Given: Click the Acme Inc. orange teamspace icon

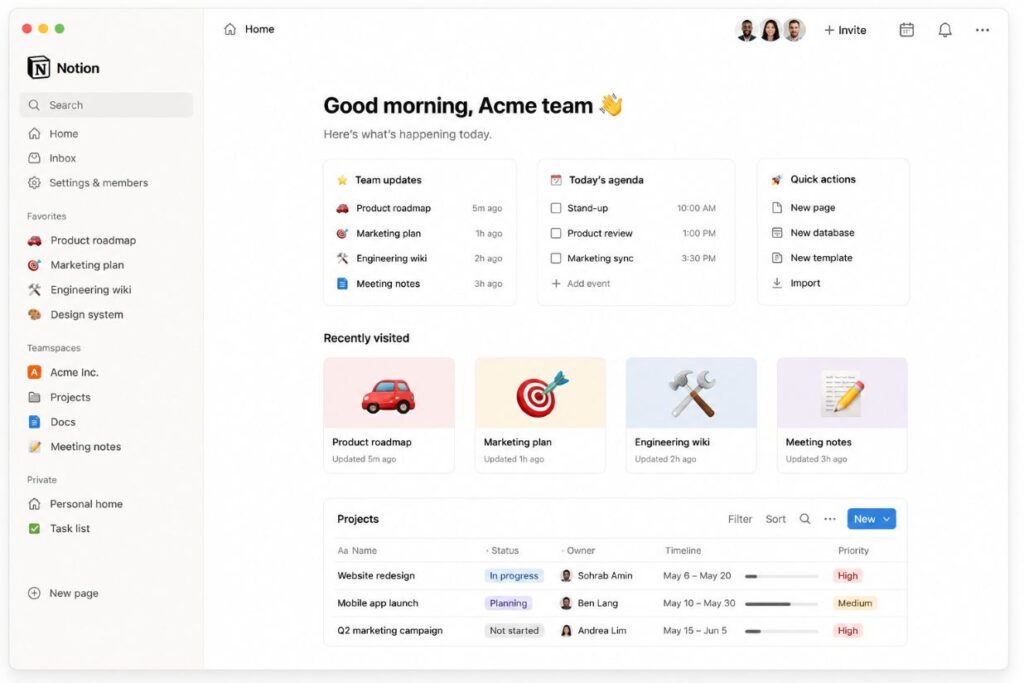Looking at the screenshot, I should click(x=35, y=372).
